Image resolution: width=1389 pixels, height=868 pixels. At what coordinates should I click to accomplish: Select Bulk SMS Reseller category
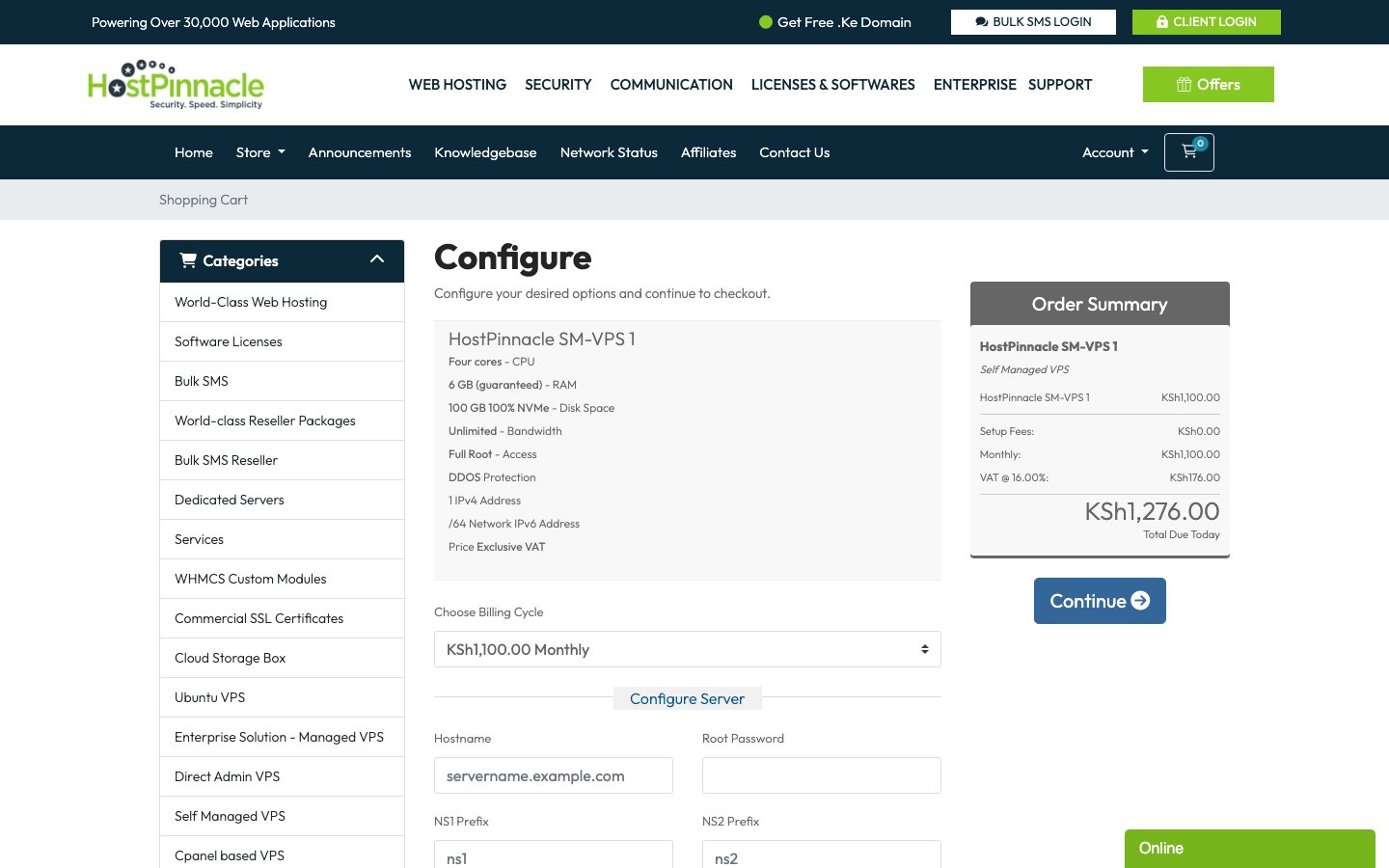click(282, 460)
